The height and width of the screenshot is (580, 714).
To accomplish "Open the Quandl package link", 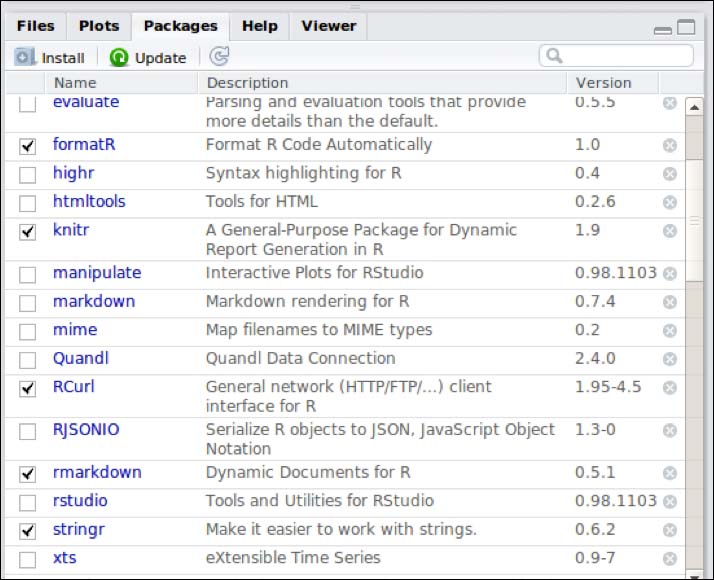I will tap(81, 358).
